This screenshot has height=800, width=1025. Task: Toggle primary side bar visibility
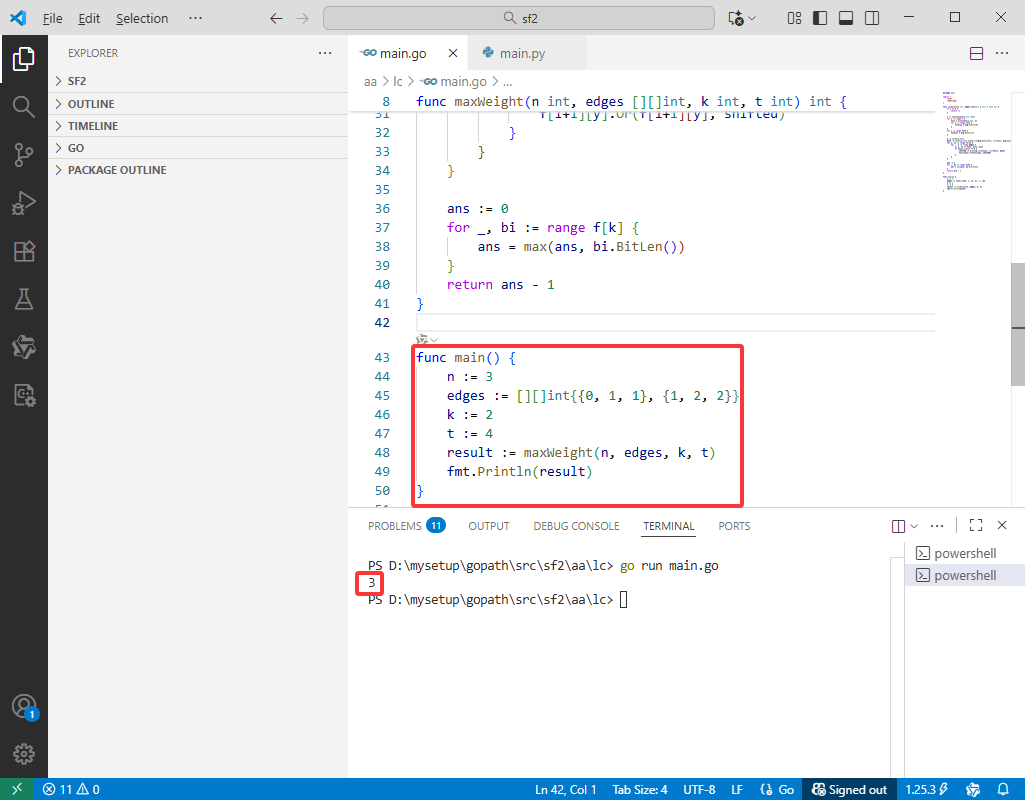point(820,18)
